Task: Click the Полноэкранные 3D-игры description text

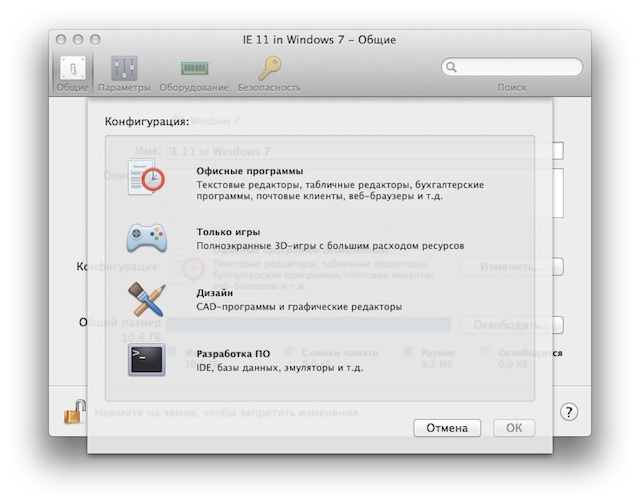Action: click(330, 246)
